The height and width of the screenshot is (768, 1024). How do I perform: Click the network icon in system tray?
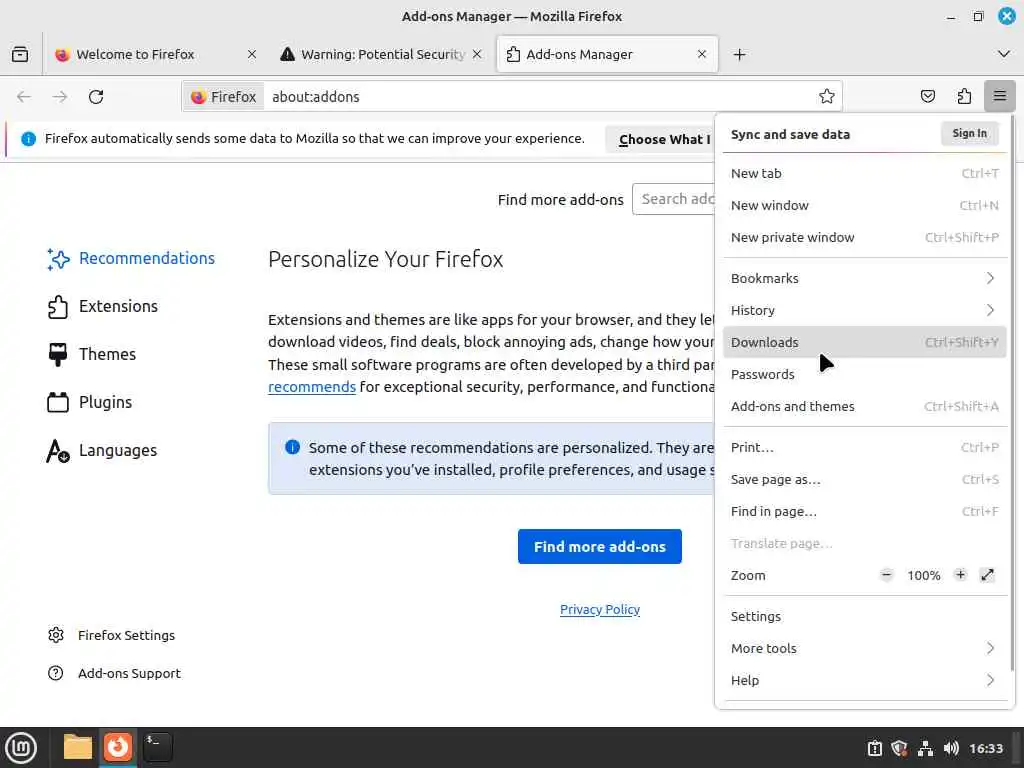[x=925, y=748]
